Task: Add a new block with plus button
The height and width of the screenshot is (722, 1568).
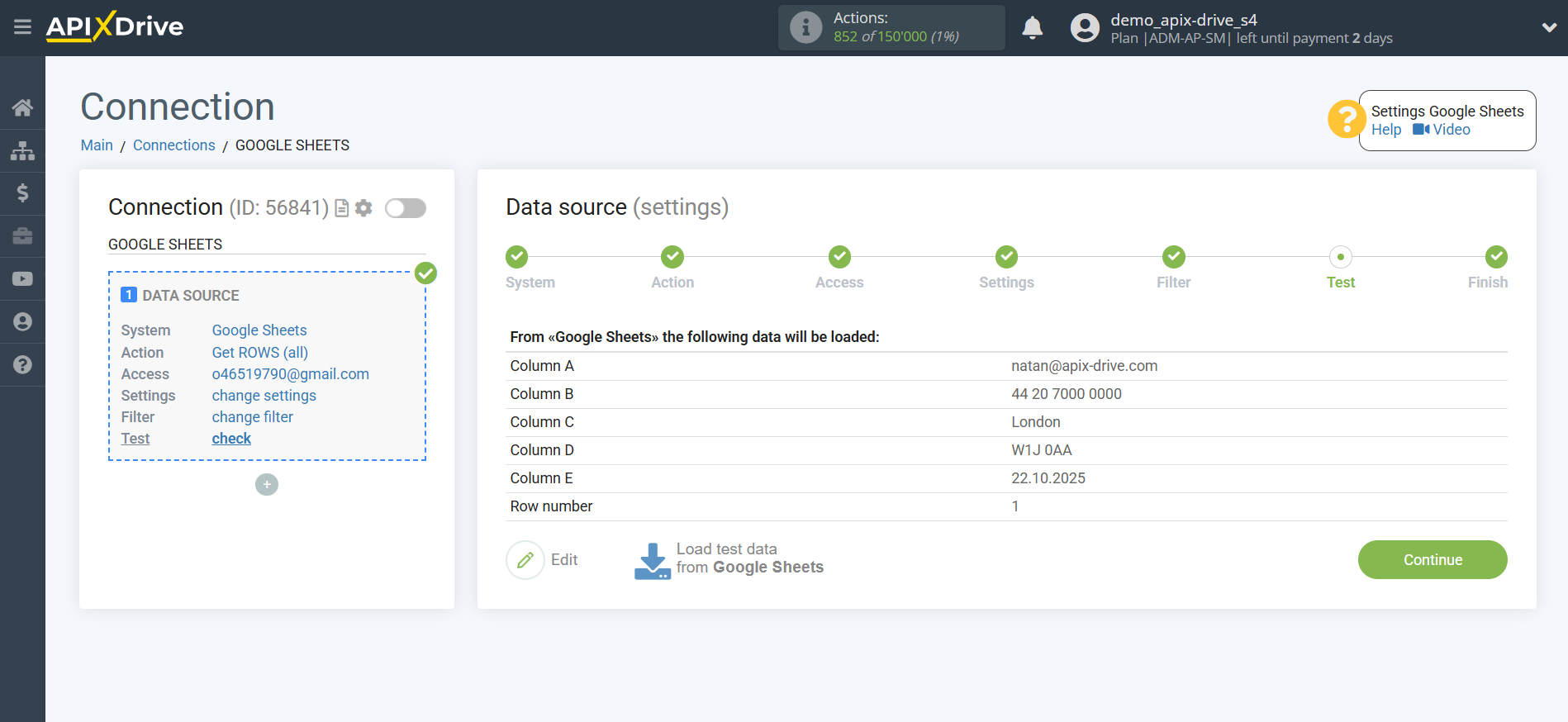Action: coord(267,484)
